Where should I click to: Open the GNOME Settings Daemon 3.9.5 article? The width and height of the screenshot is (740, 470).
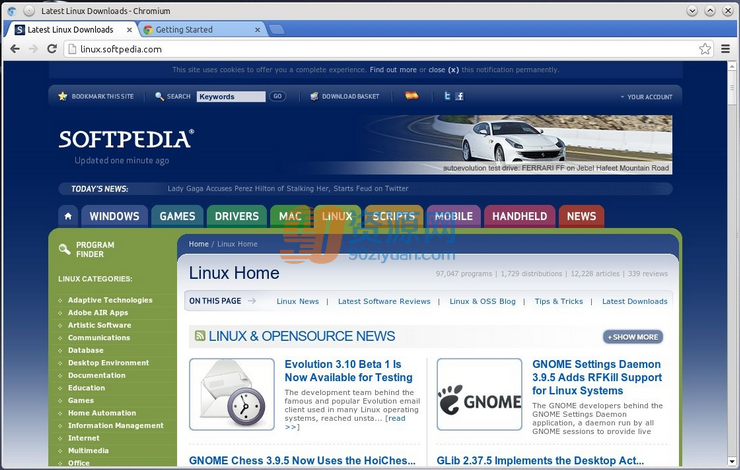coord(597,378)
